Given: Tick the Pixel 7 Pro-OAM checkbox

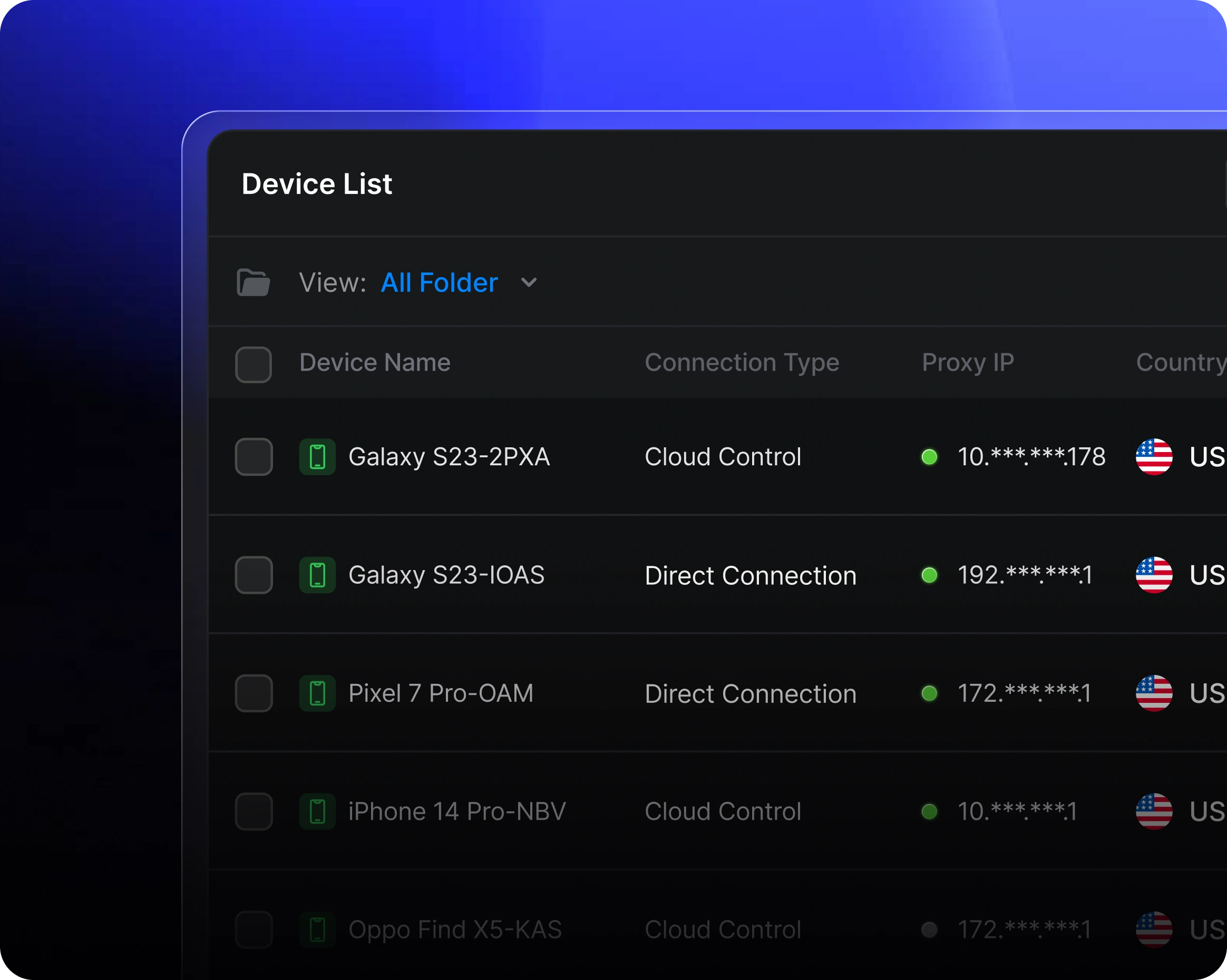Looking at the screenshot, I should (x=254, y=693).
